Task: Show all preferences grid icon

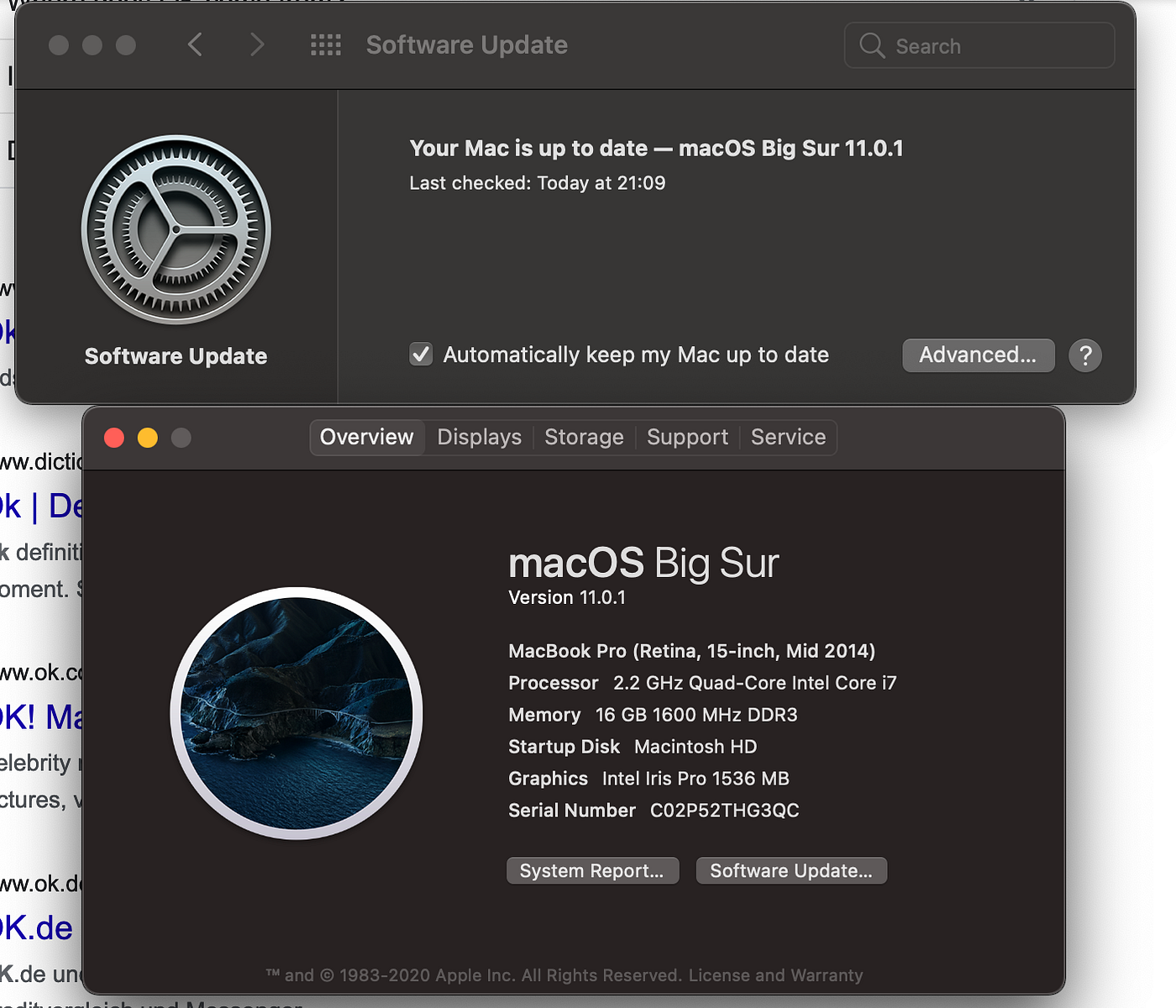Action: 326,45
